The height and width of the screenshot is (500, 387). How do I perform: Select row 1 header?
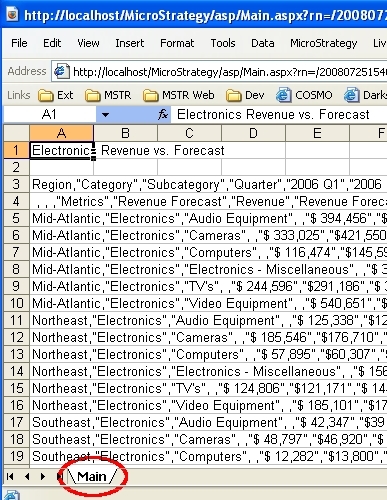[16, 150]
